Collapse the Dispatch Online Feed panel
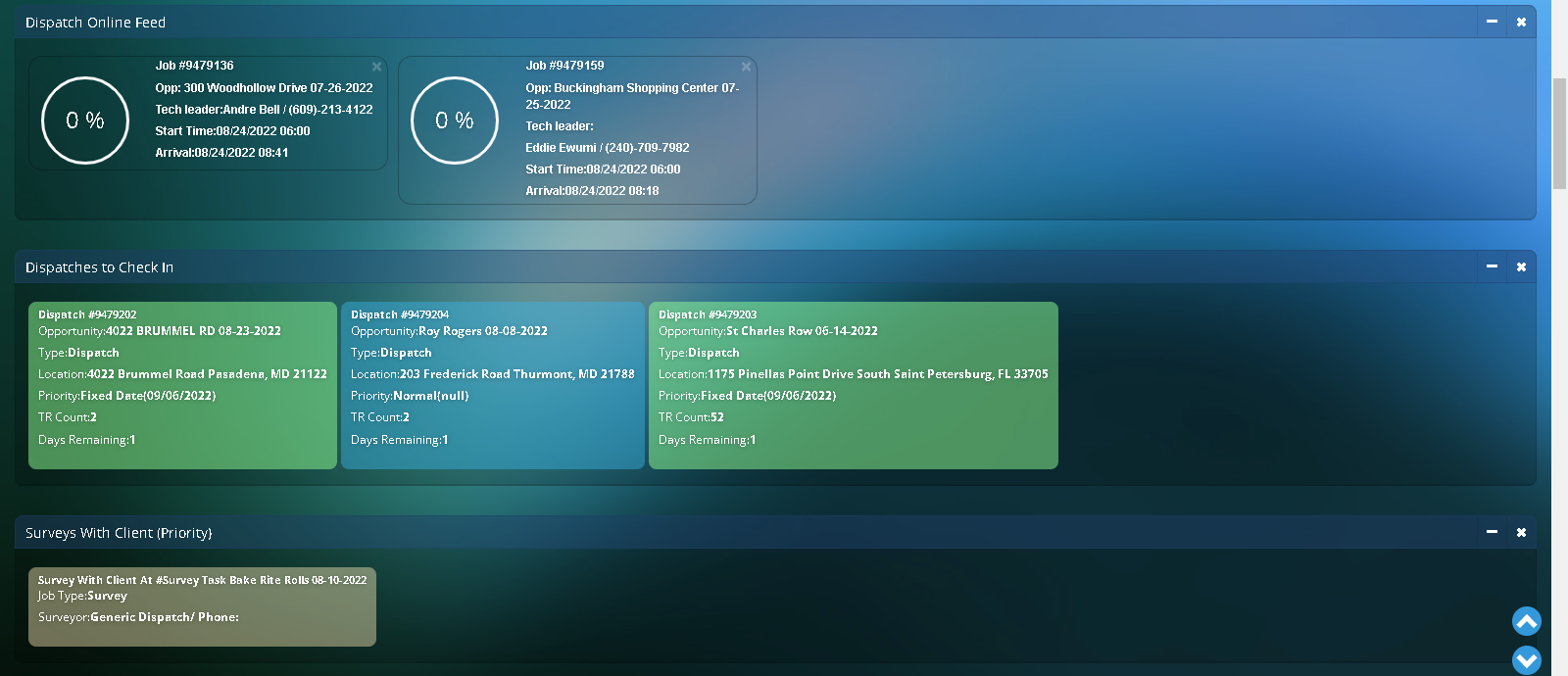The width and height of the screenshot is (1568, 676). tap(1492, 22)
